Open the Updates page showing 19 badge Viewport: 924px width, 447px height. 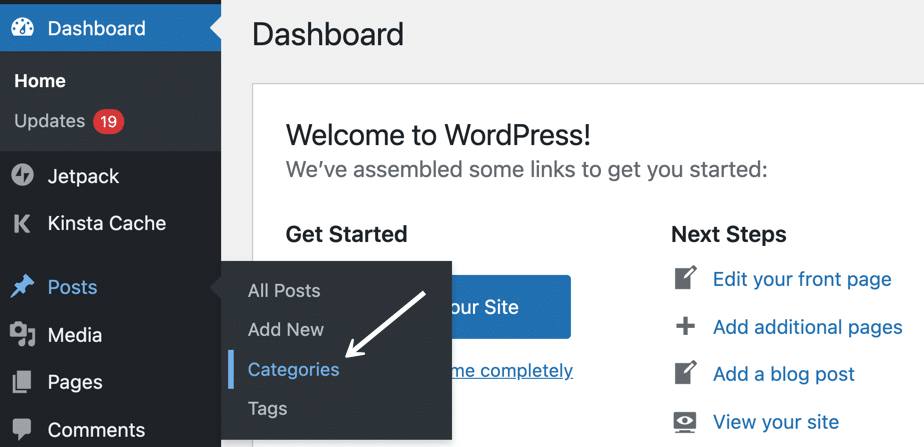coord(50,121)
